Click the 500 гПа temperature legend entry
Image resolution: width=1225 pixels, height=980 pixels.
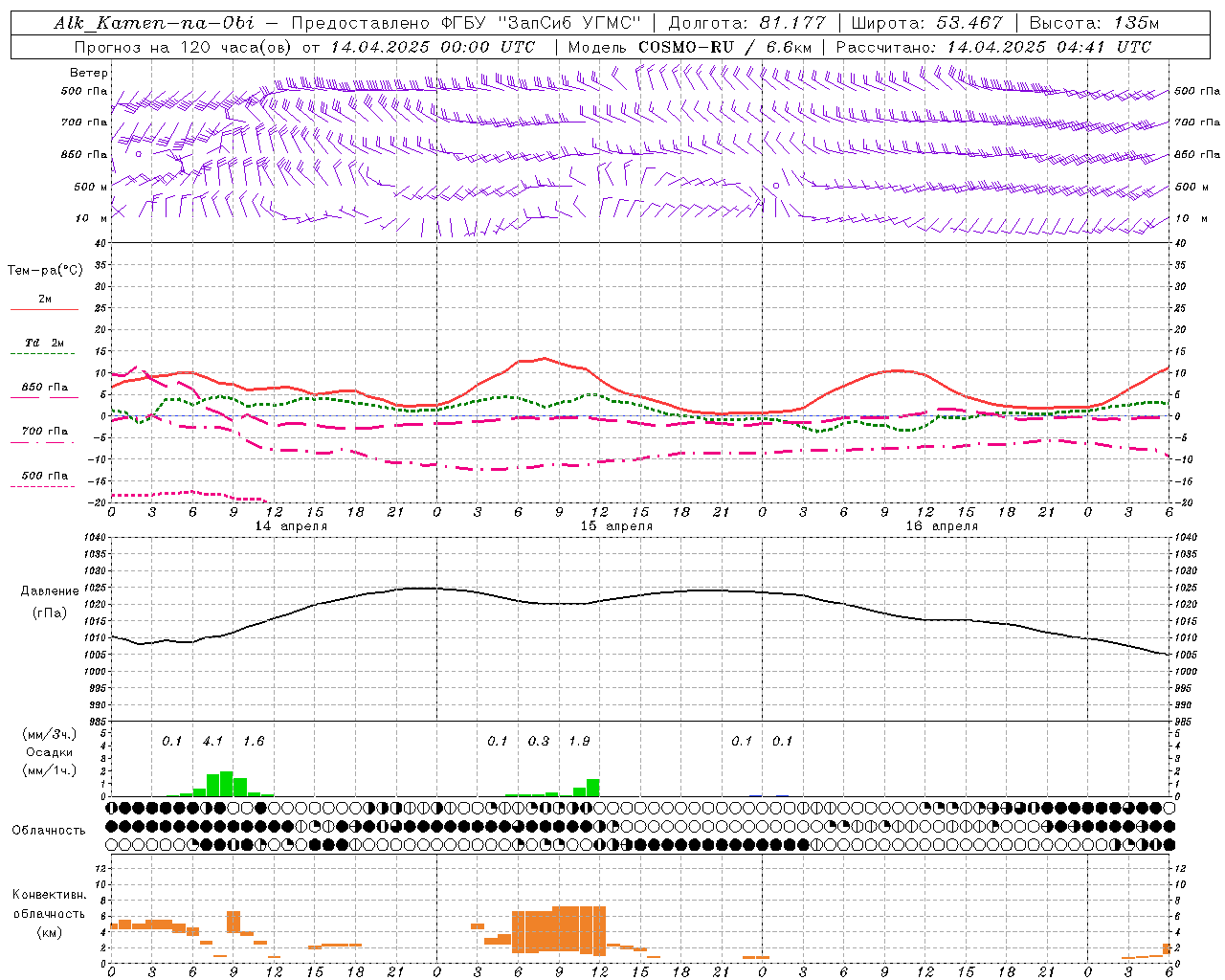coord(45,476)
